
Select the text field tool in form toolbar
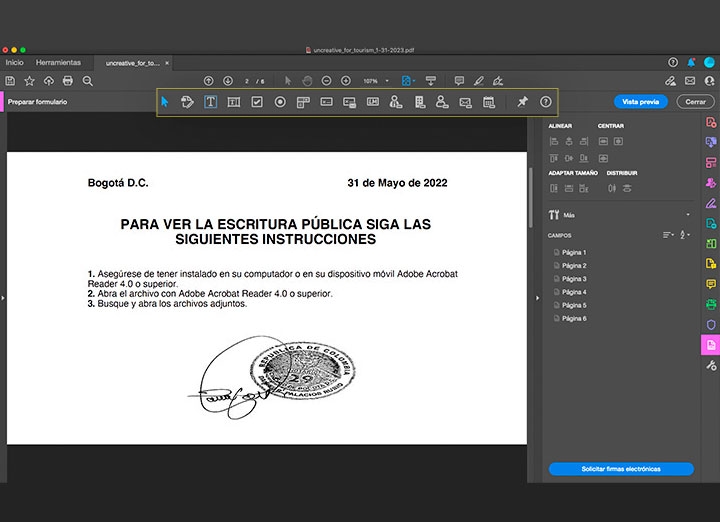click(x=211, y=102)
